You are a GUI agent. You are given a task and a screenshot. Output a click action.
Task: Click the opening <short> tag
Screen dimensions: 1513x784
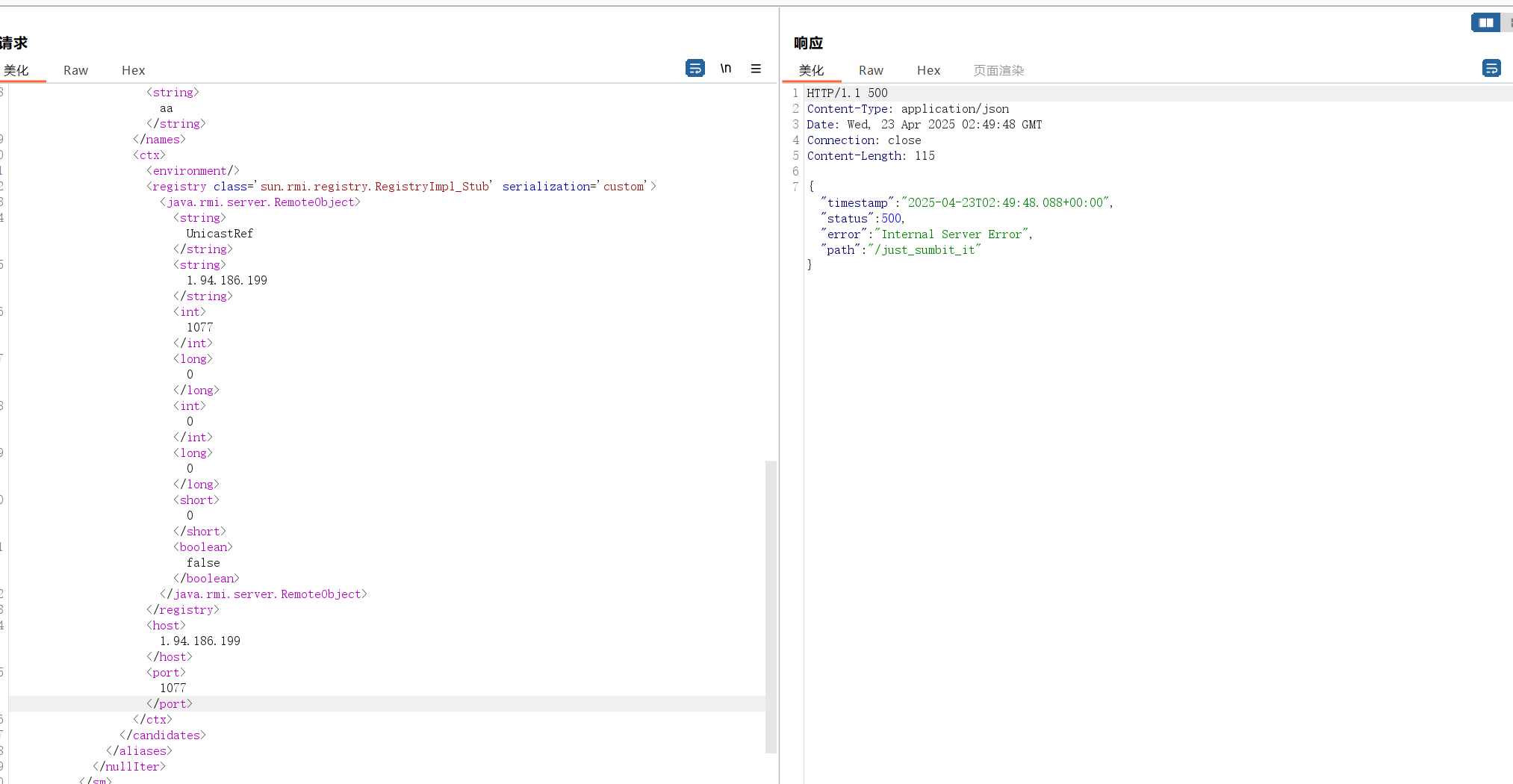click(x=196, y=500)
